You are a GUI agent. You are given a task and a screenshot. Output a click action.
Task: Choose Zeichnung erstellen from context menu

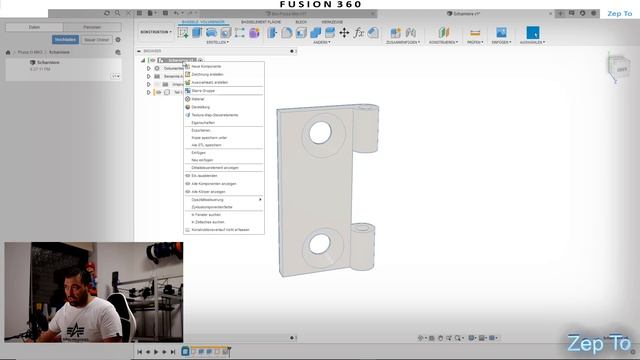tap(224, 74)
